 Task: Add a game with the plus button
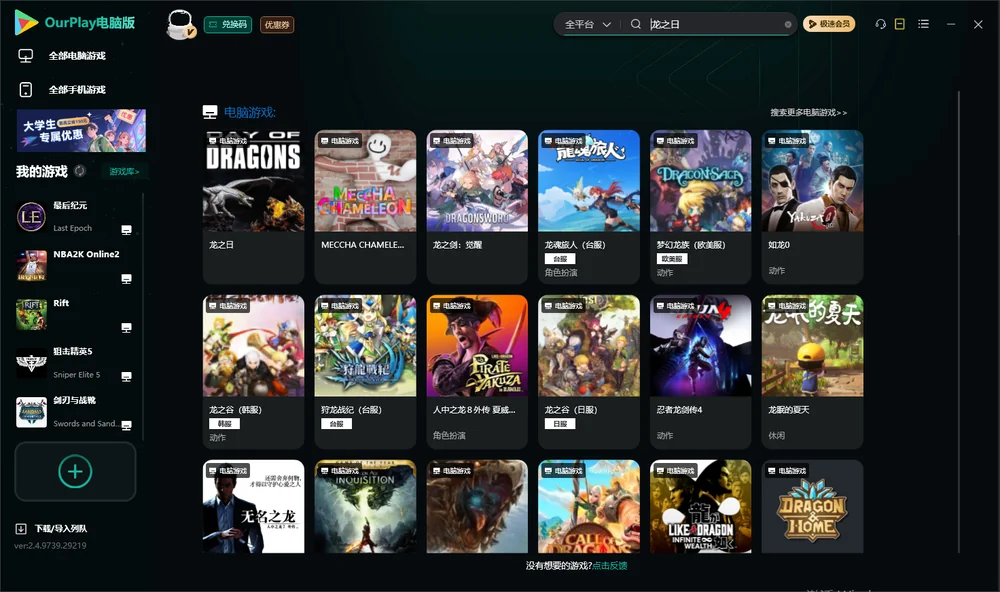pos(75,471)
